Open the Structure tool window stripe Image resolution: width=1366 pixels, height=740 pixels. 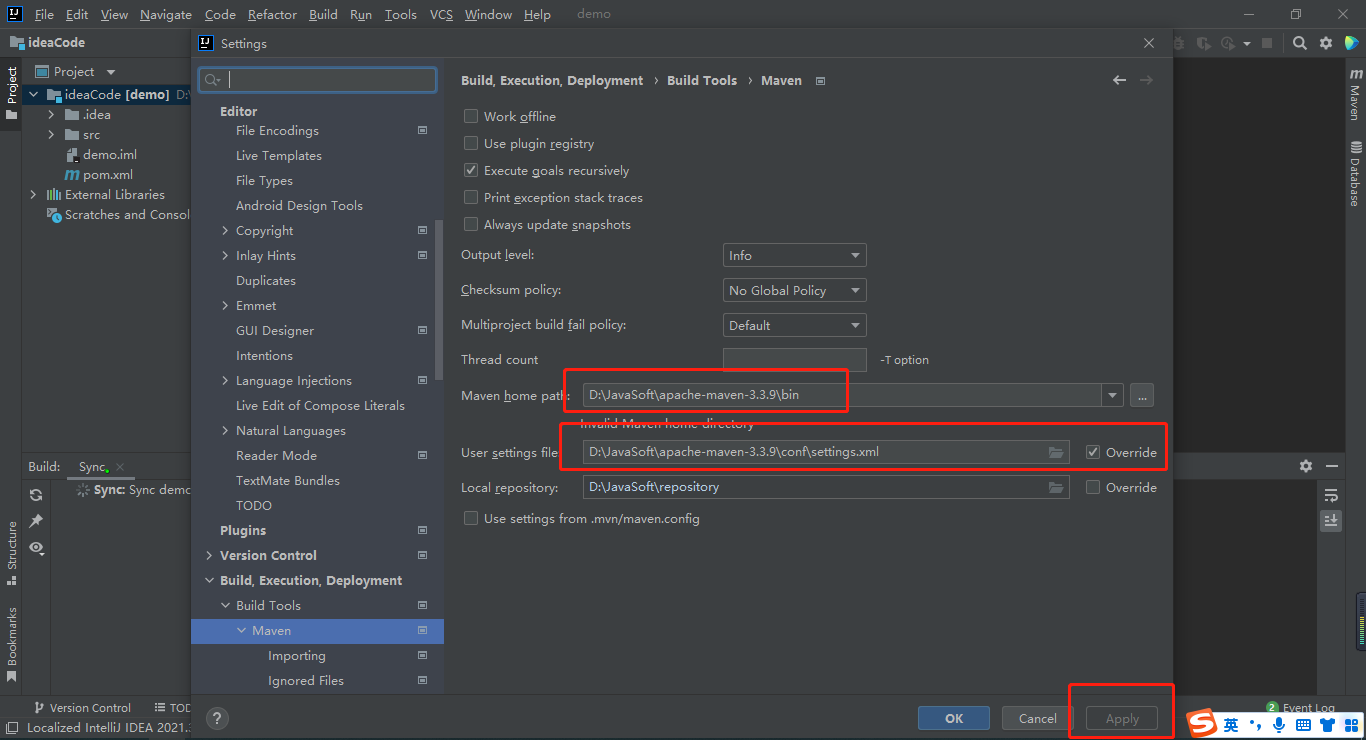[12, 553]
